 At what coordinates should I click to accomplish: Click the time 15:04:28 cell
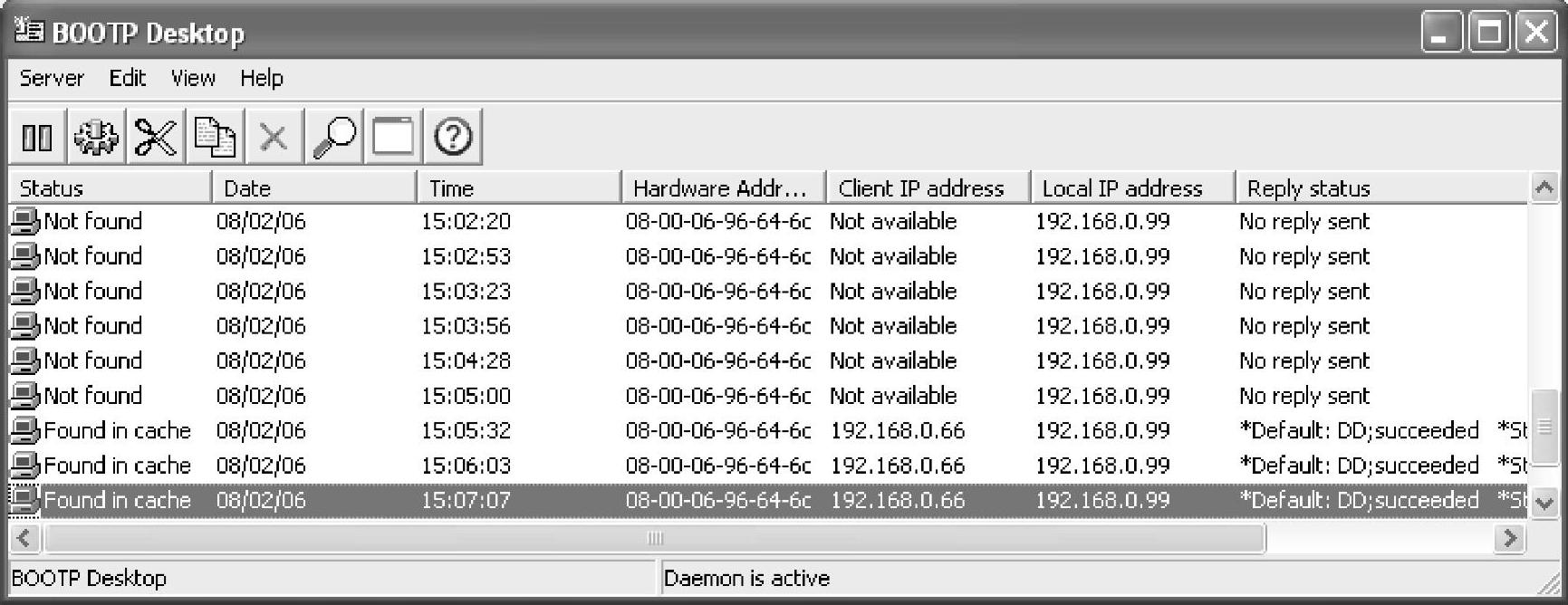466,360
